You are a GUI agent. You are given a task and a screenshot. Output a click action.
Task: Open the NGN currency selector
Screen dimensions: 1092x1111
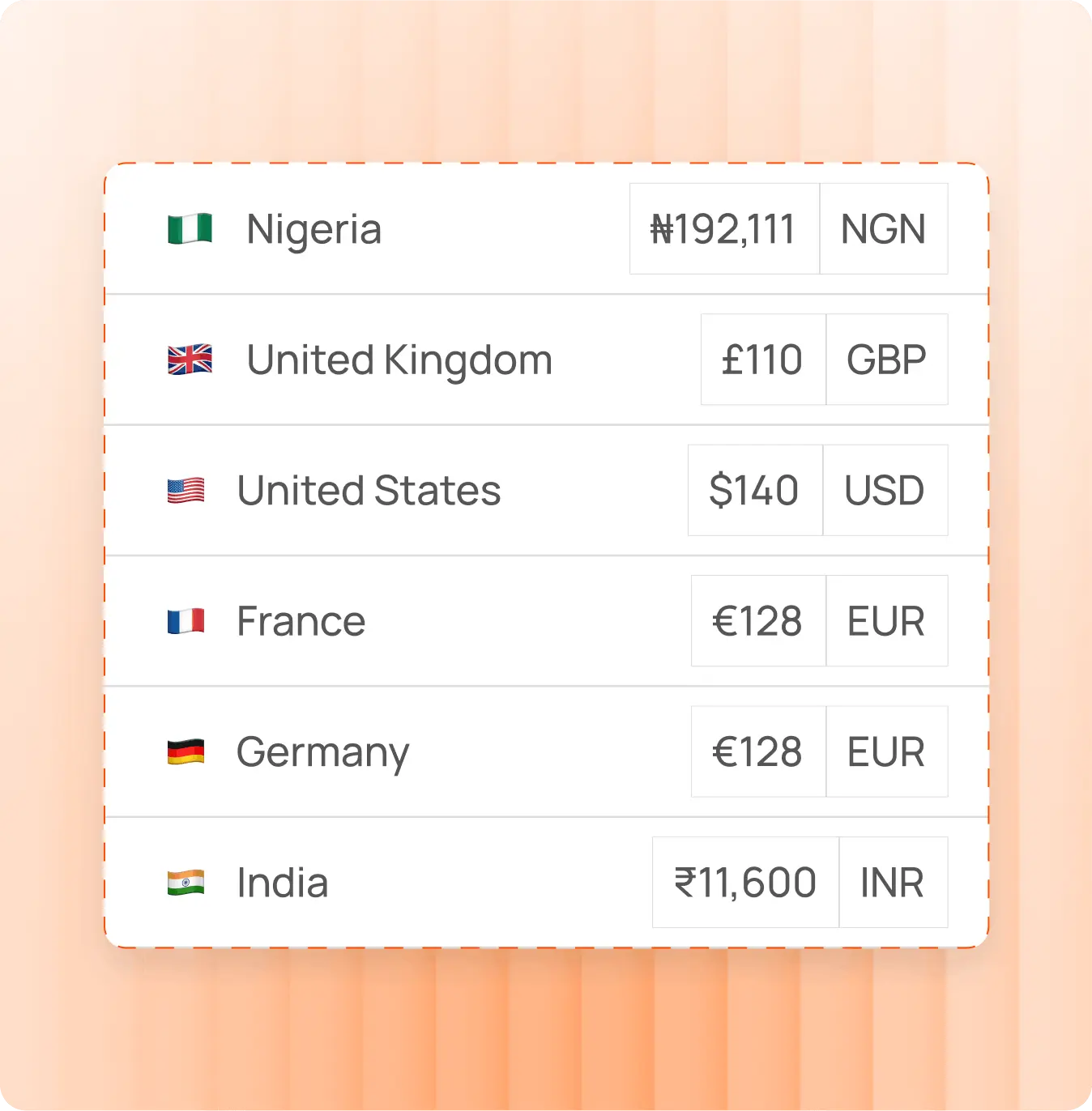(884, 229)
